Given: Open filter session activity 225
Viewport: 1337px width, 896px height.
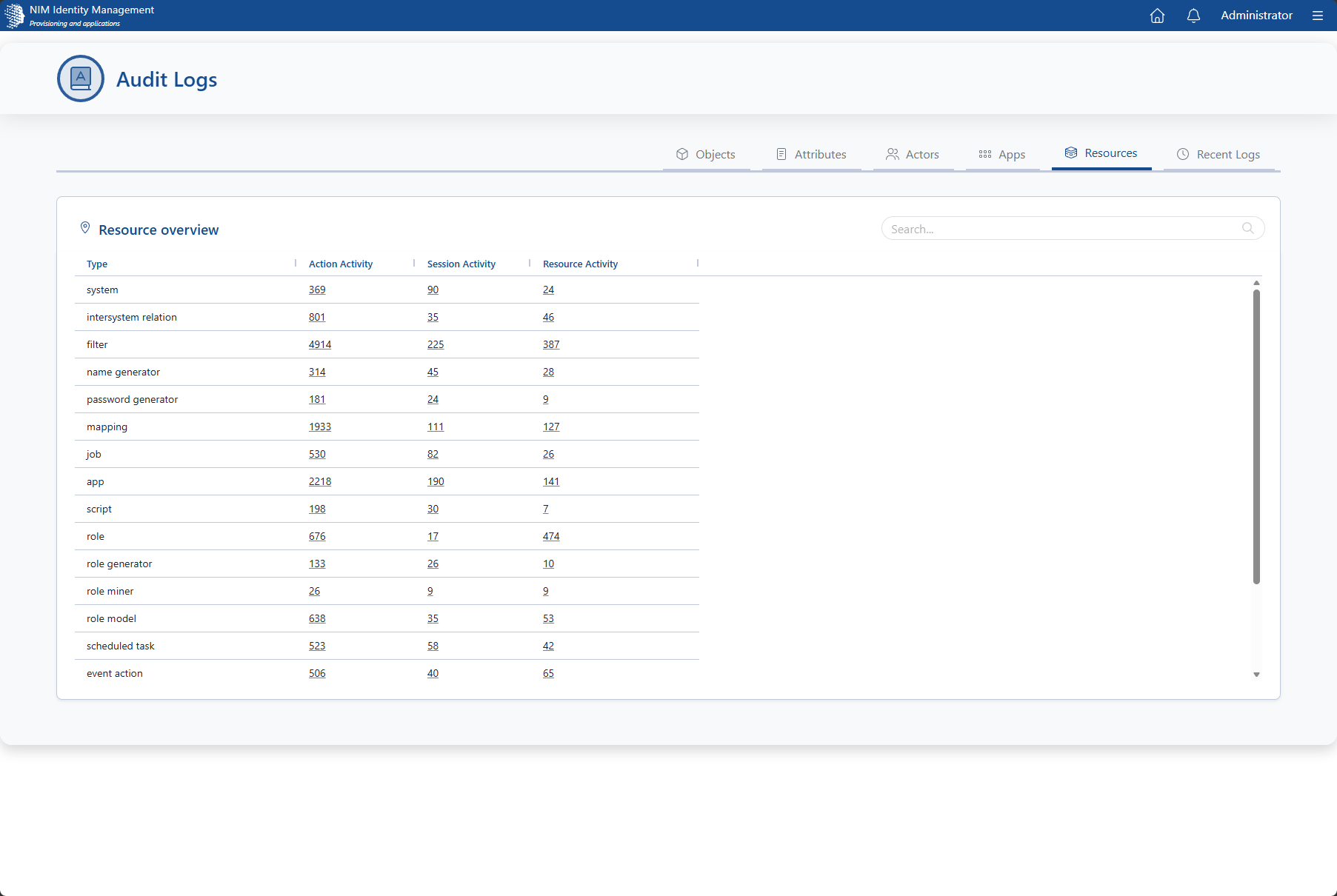Looking at the screenshot, I should [436, 344].
